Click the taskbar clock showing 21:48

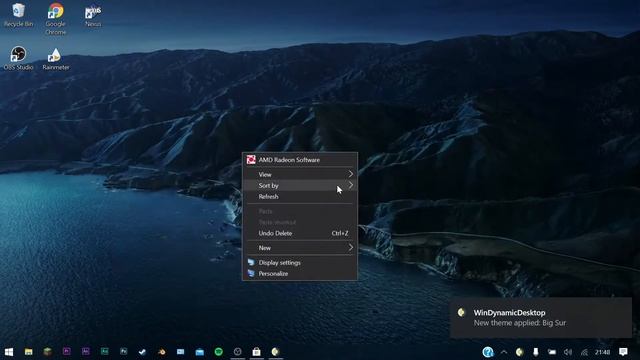click(x=602, y=352)
